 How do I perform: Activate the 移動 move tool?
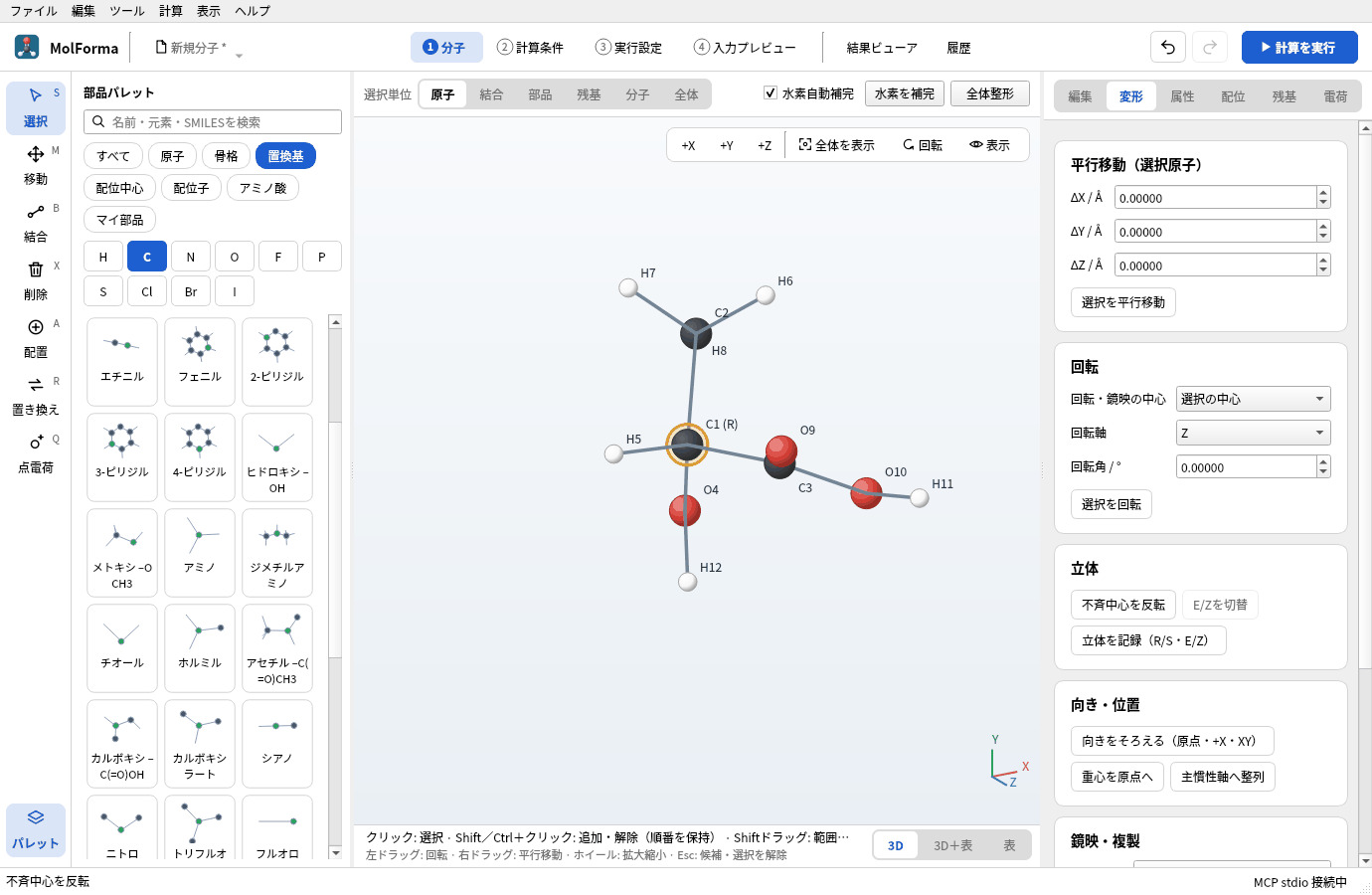point(36,165)
